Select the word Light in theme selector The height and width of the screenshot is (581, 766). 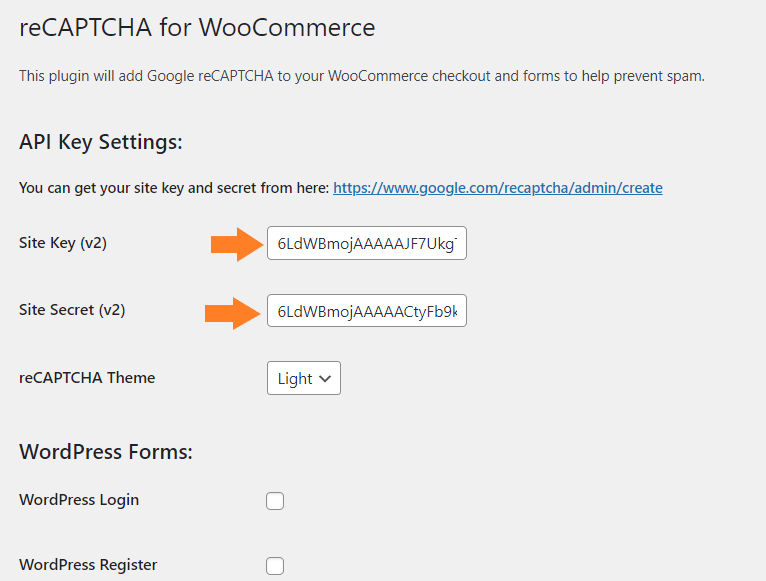click(x=295, y=379)
